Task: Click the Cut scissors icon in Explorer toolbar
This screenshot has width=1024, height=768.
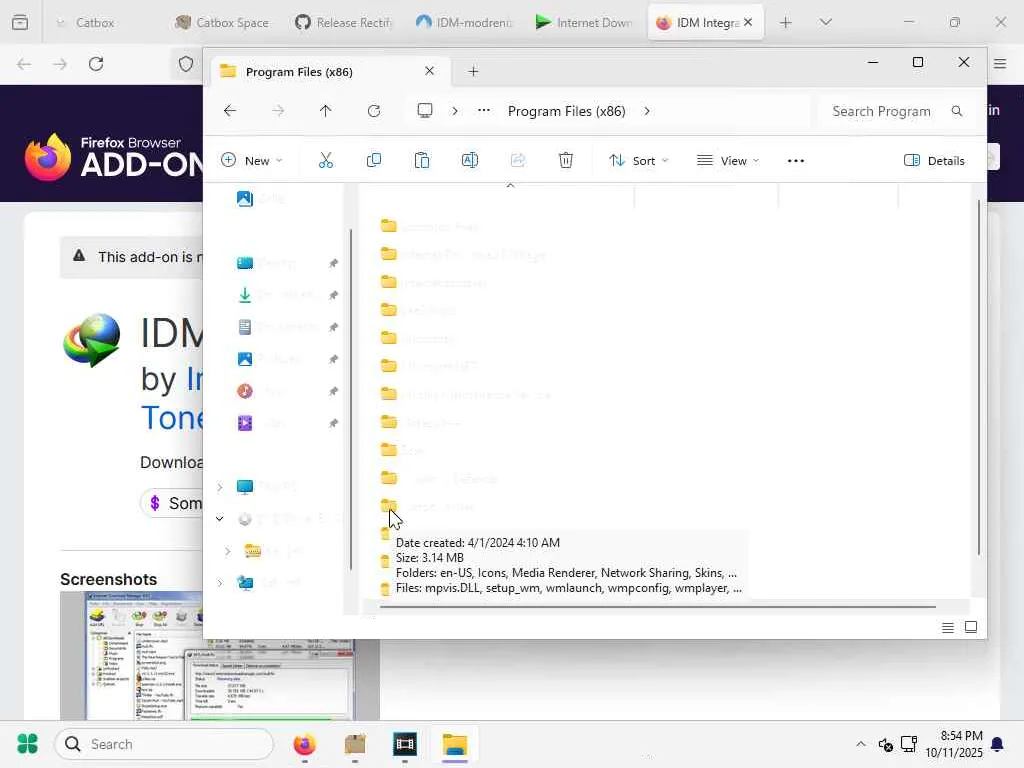Action: 325,161
